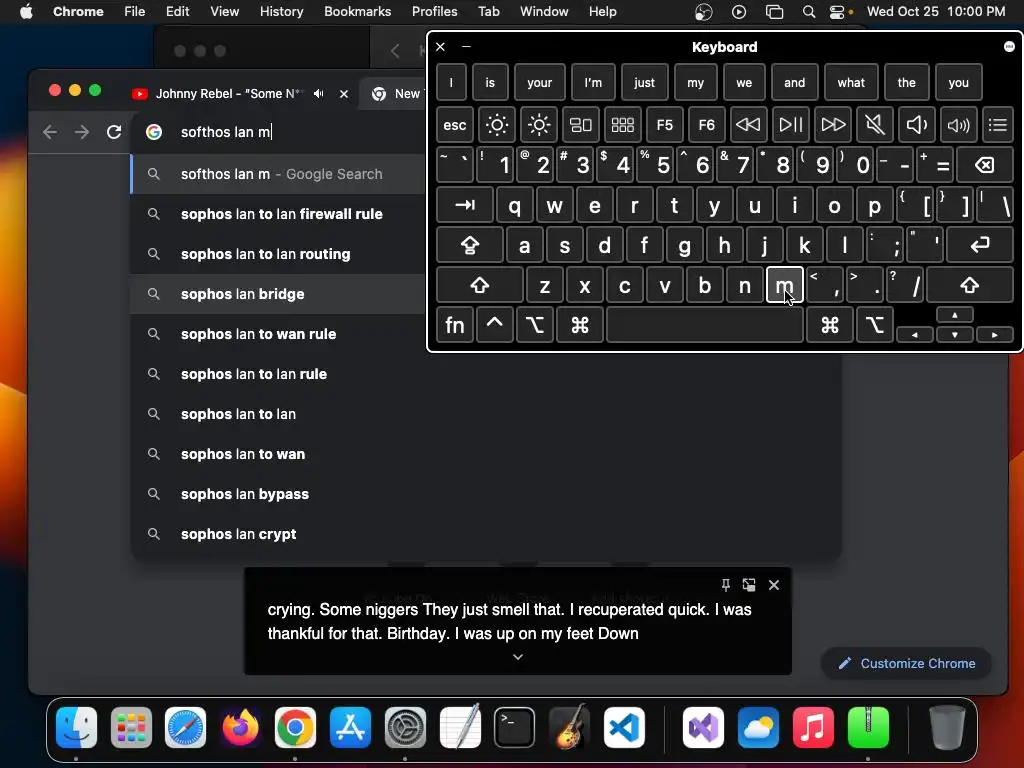
Task: Tap the volume up key
Action: [x=958, y=125]
